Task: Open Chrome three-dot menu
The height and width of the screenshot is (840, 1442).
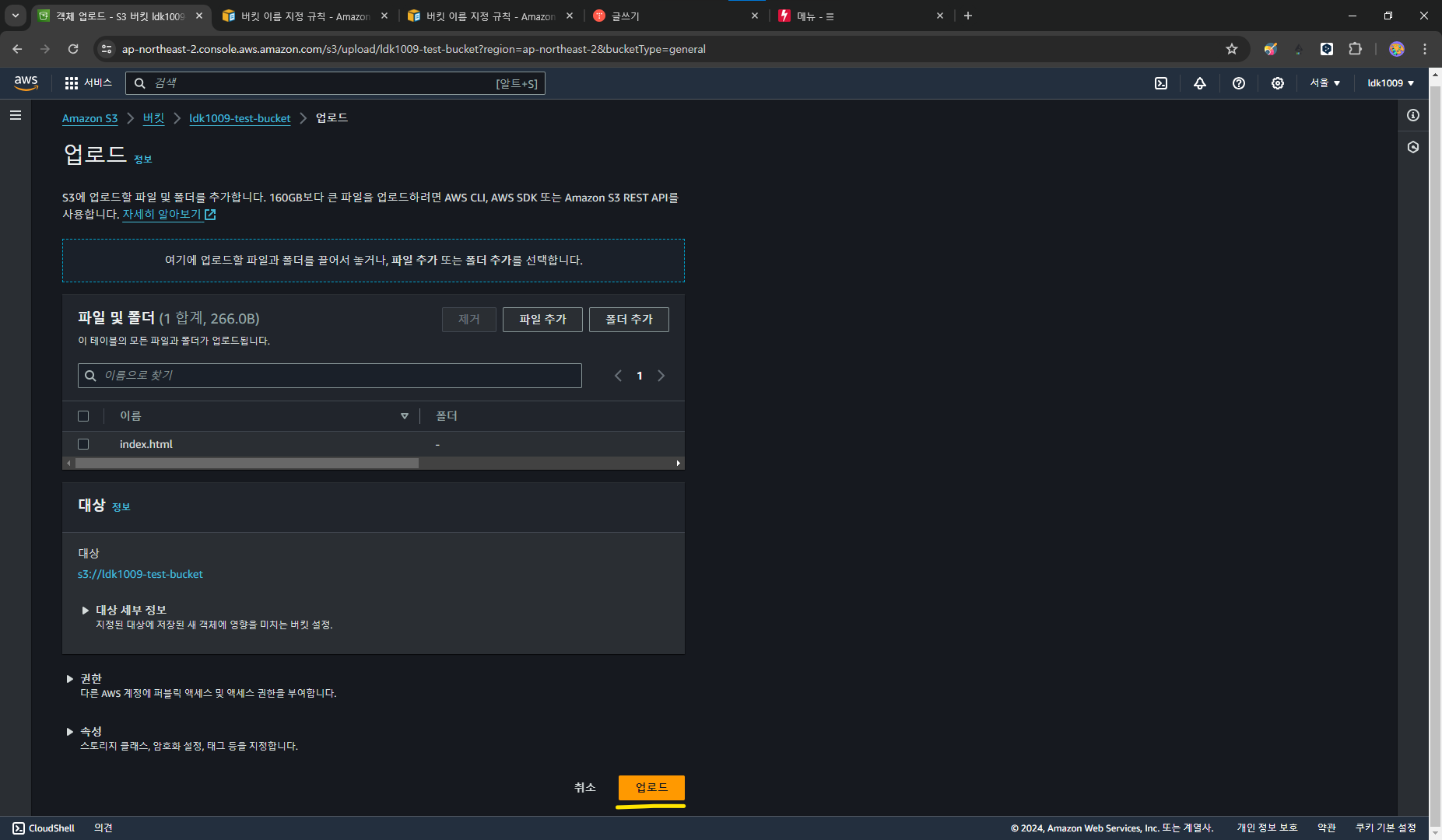Action: [x=1425, y=49]
